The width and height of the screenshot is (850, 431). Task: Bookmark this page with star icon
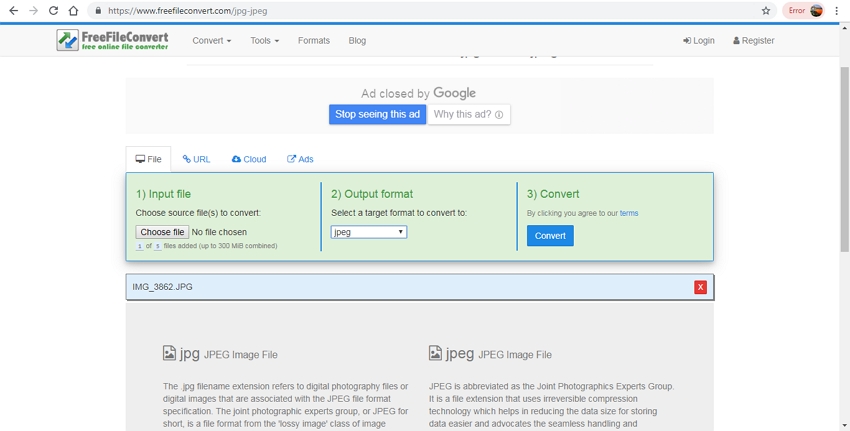coord(766,11)
